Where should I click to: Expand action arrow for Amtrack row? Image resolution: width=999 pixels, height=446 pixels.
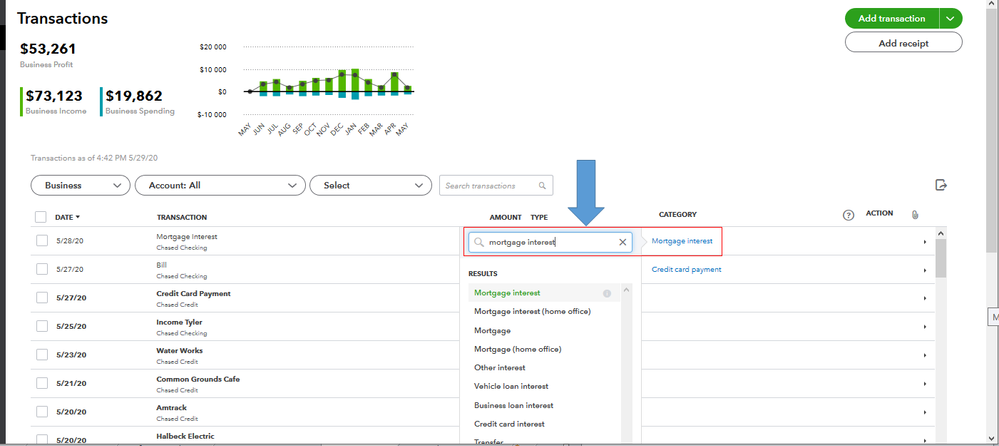(x=924, y=412)
